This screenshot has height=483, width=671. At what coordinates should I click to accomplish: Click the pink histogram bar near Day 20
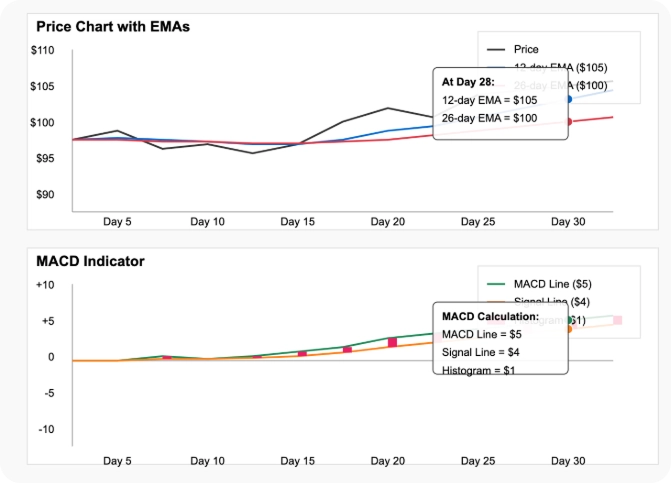click(x=392, y=343)
